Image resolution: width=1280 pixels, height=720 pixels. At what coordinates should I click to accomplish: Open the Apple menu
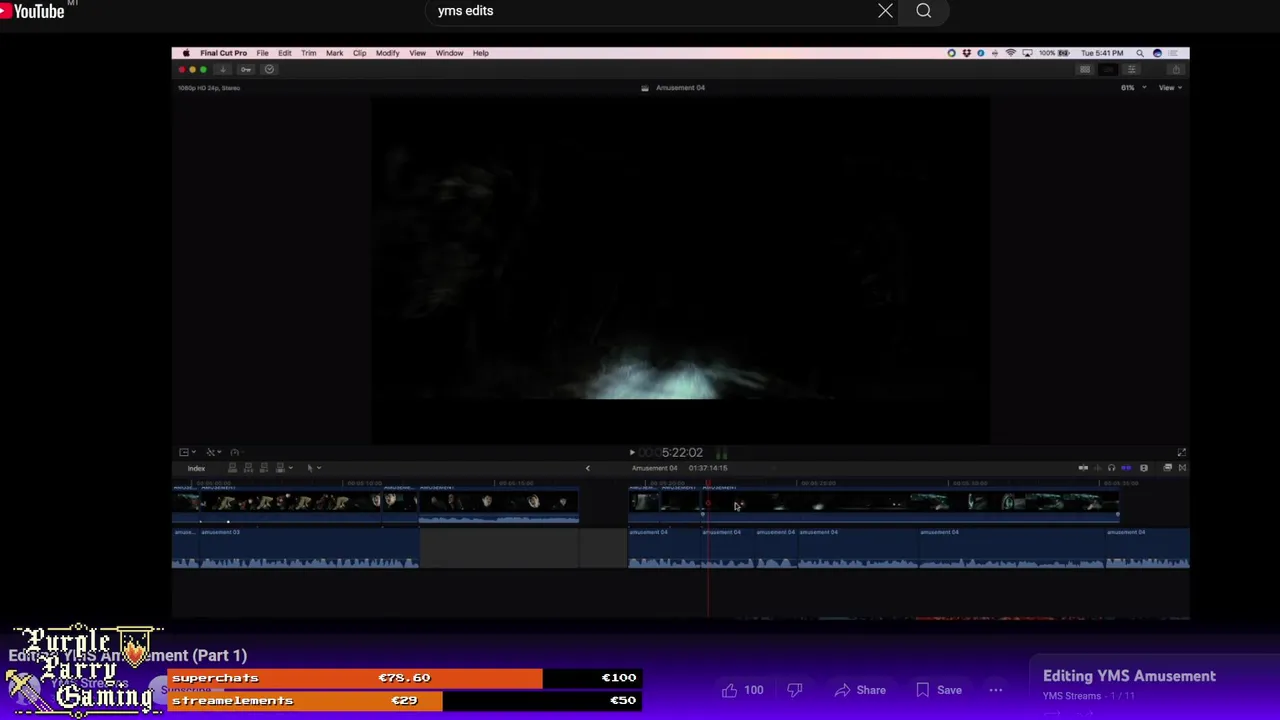pos(185,53)
